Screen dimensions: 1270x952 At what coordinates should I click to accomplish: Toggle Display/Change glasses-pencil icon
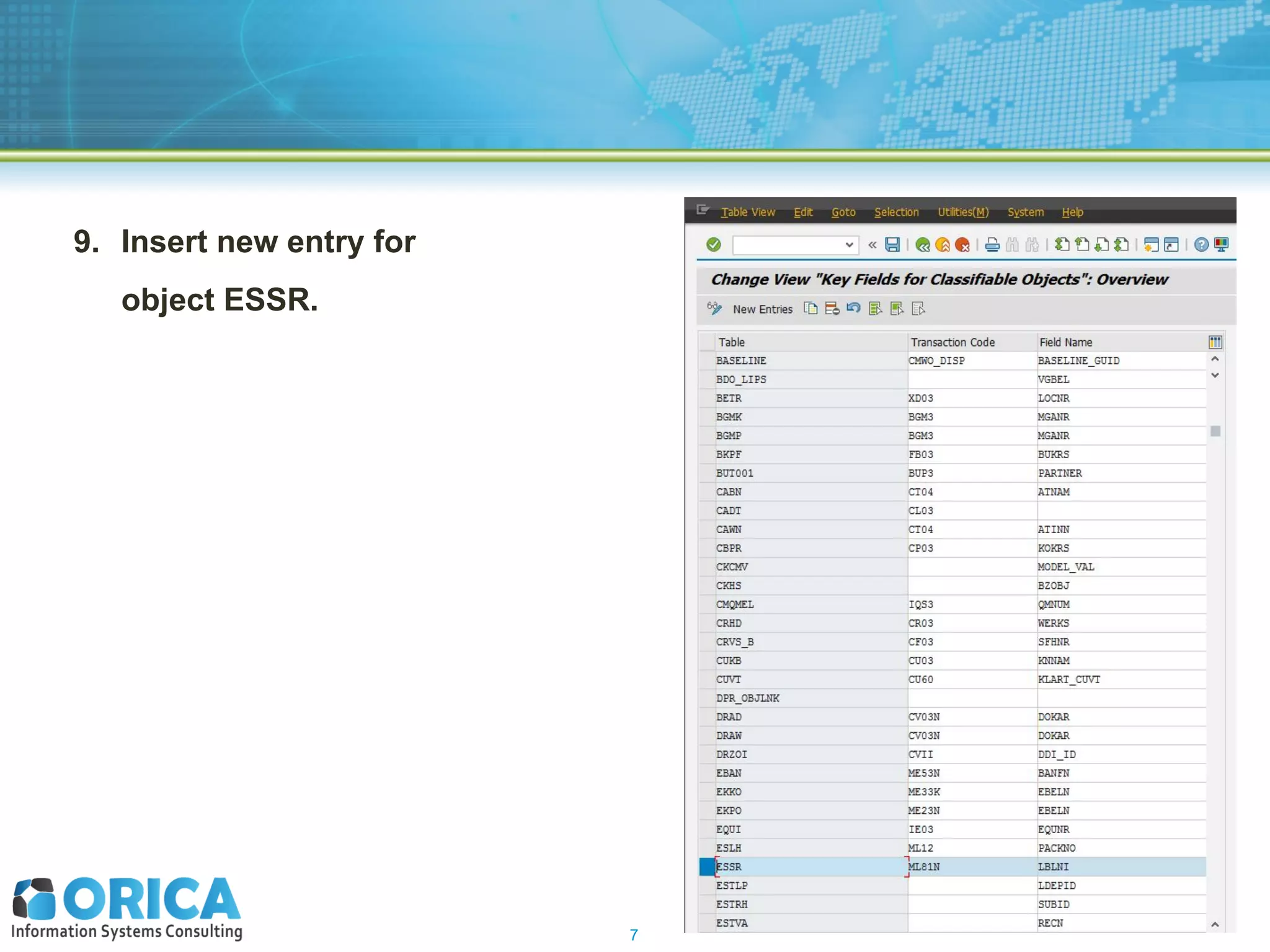pyautogui.click(x=714, y=309)
